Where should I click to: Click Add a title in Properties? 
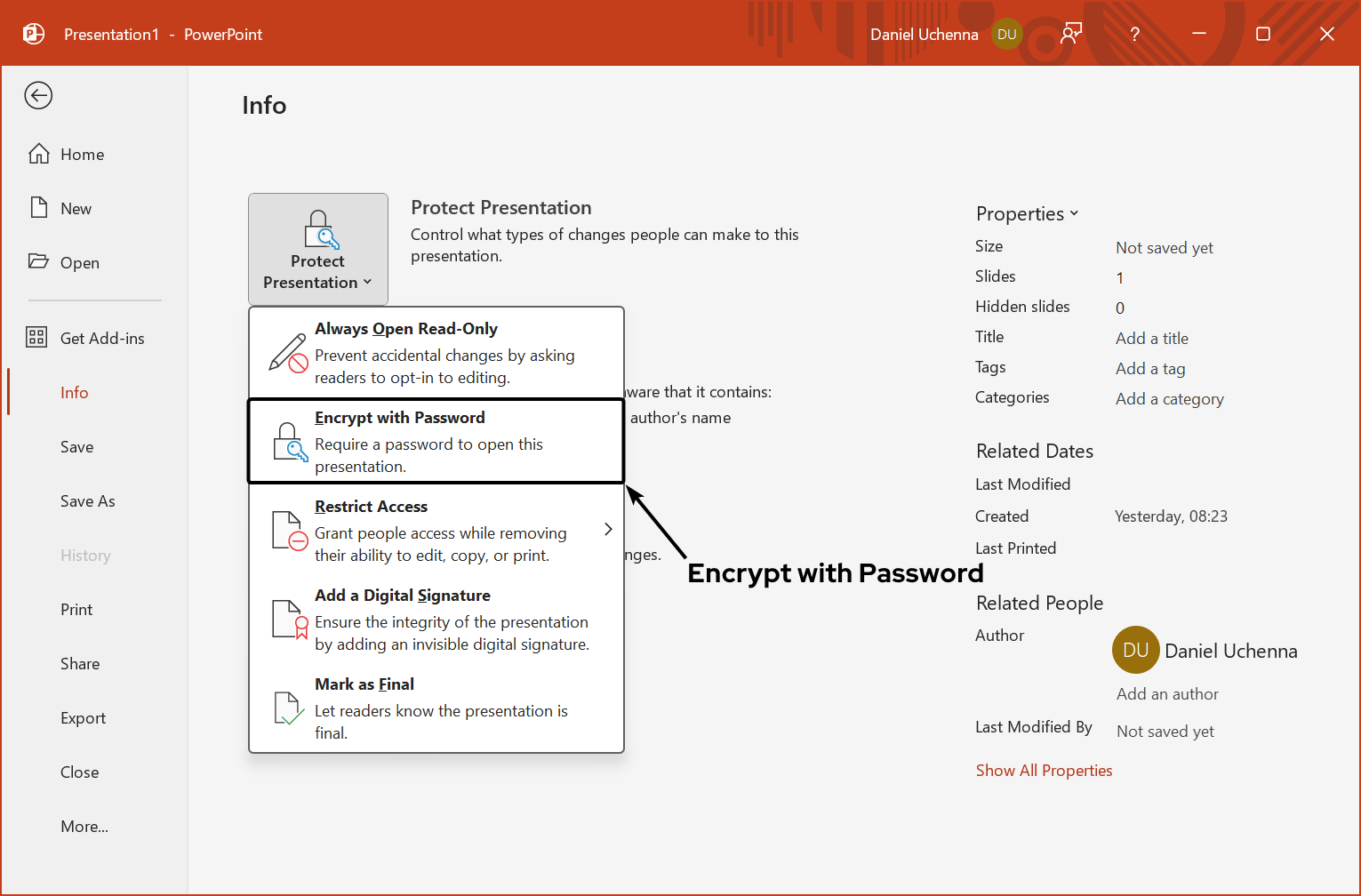(1151, 338)
